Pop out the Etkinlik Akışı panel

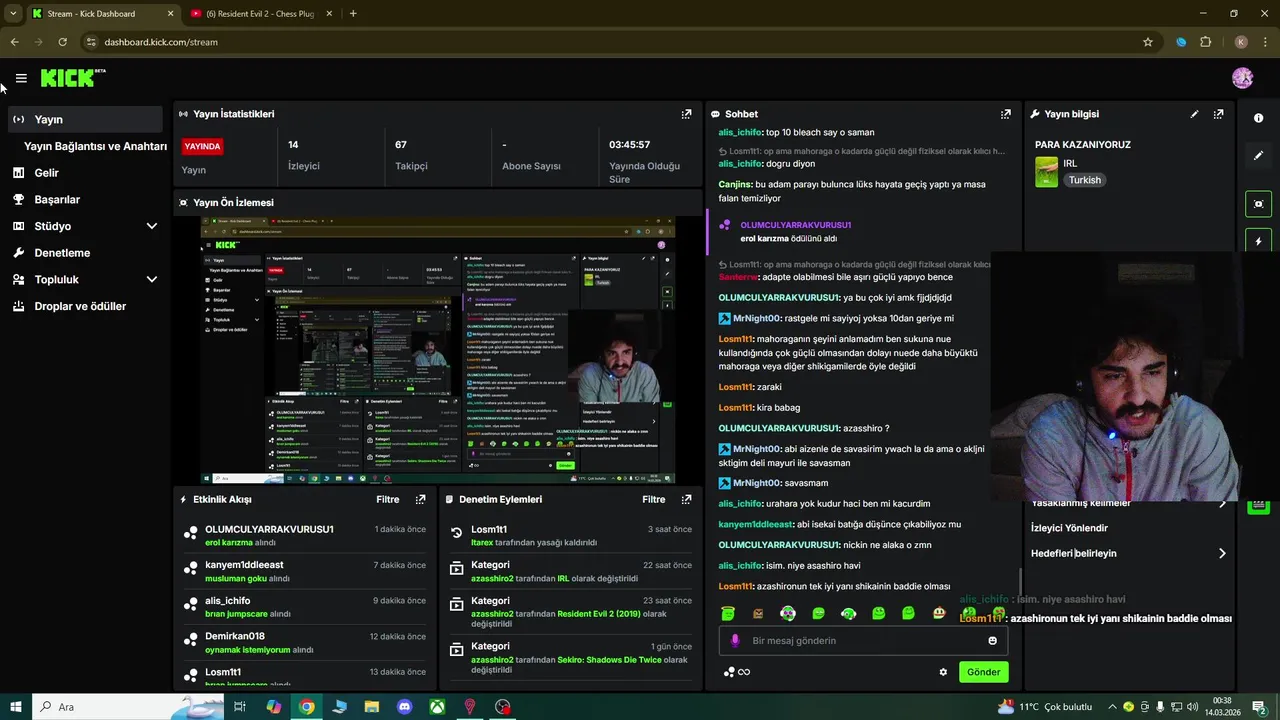(x=420, y=499)
